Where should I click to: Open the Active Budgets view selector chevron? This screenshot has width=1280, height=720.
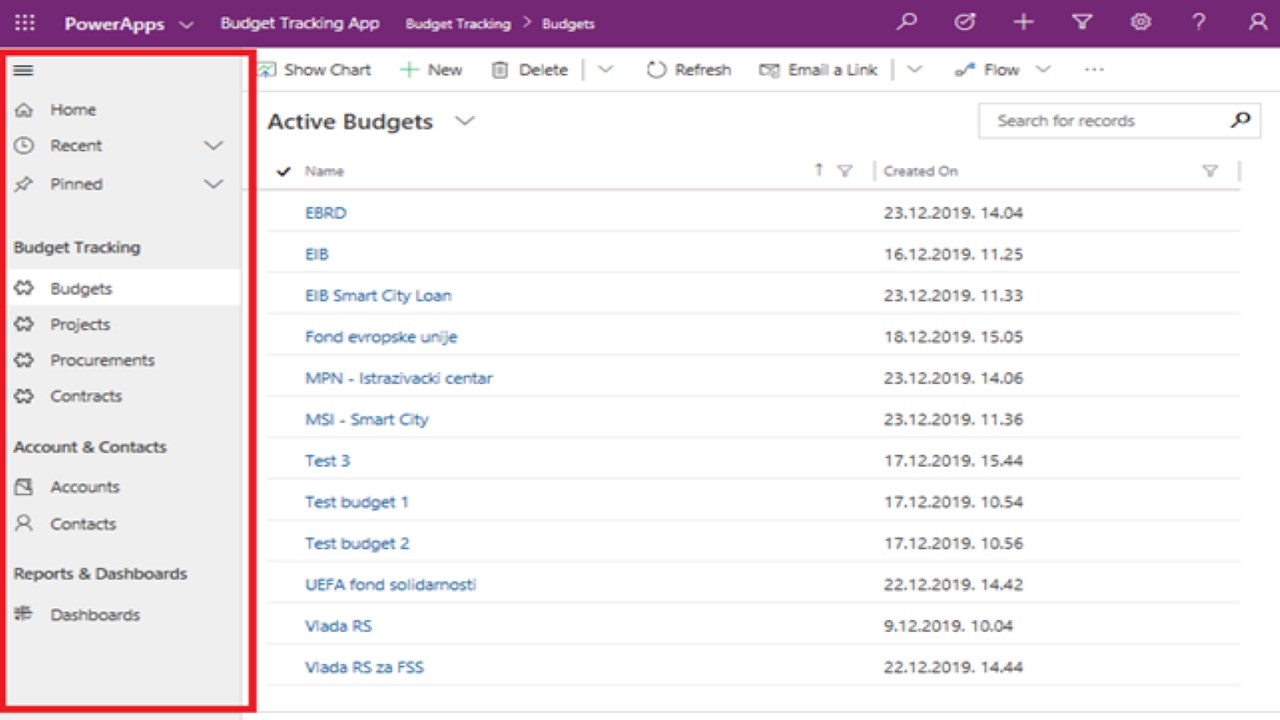464,121
